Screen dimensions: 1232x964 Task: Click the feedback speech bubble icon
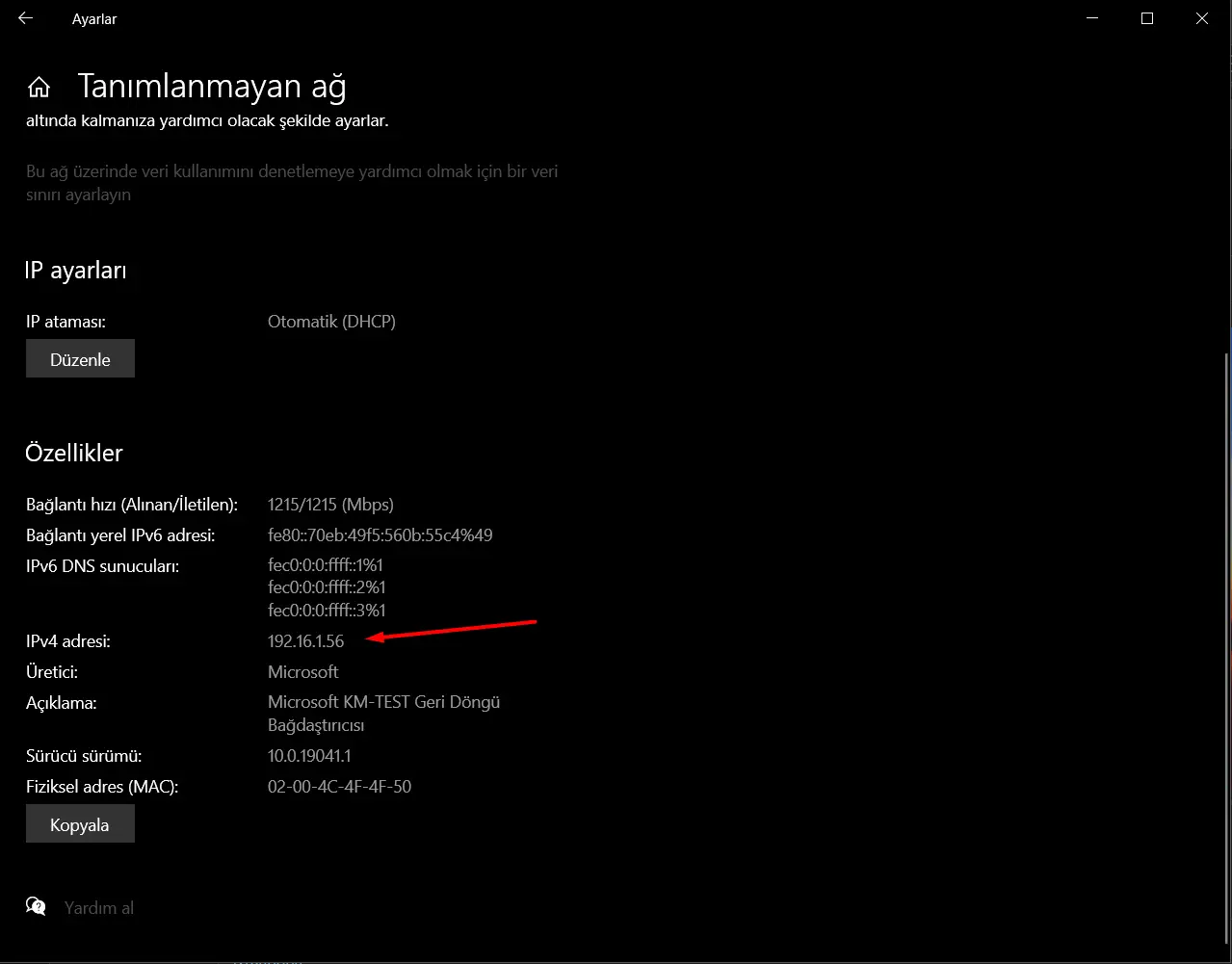[35, 906]
